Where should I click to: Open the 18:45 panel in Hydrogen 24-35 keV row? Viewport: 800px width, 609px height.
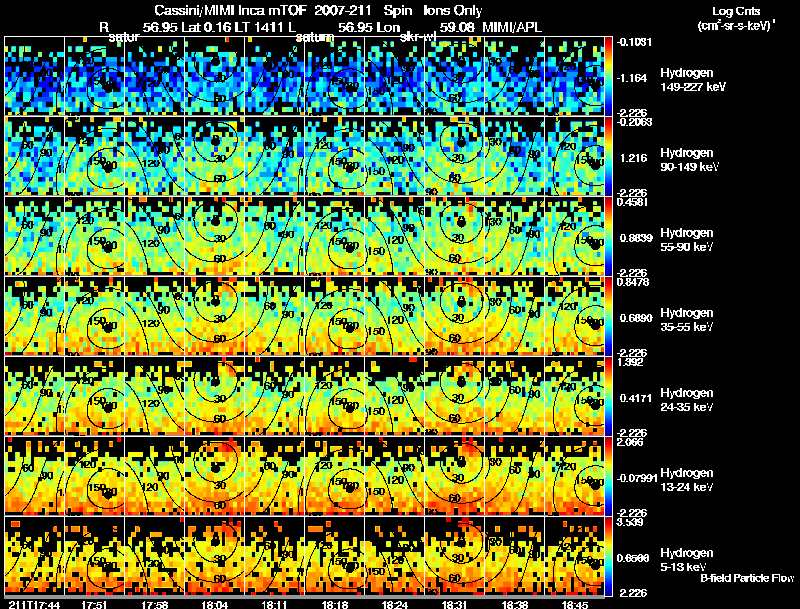[574, 396]
